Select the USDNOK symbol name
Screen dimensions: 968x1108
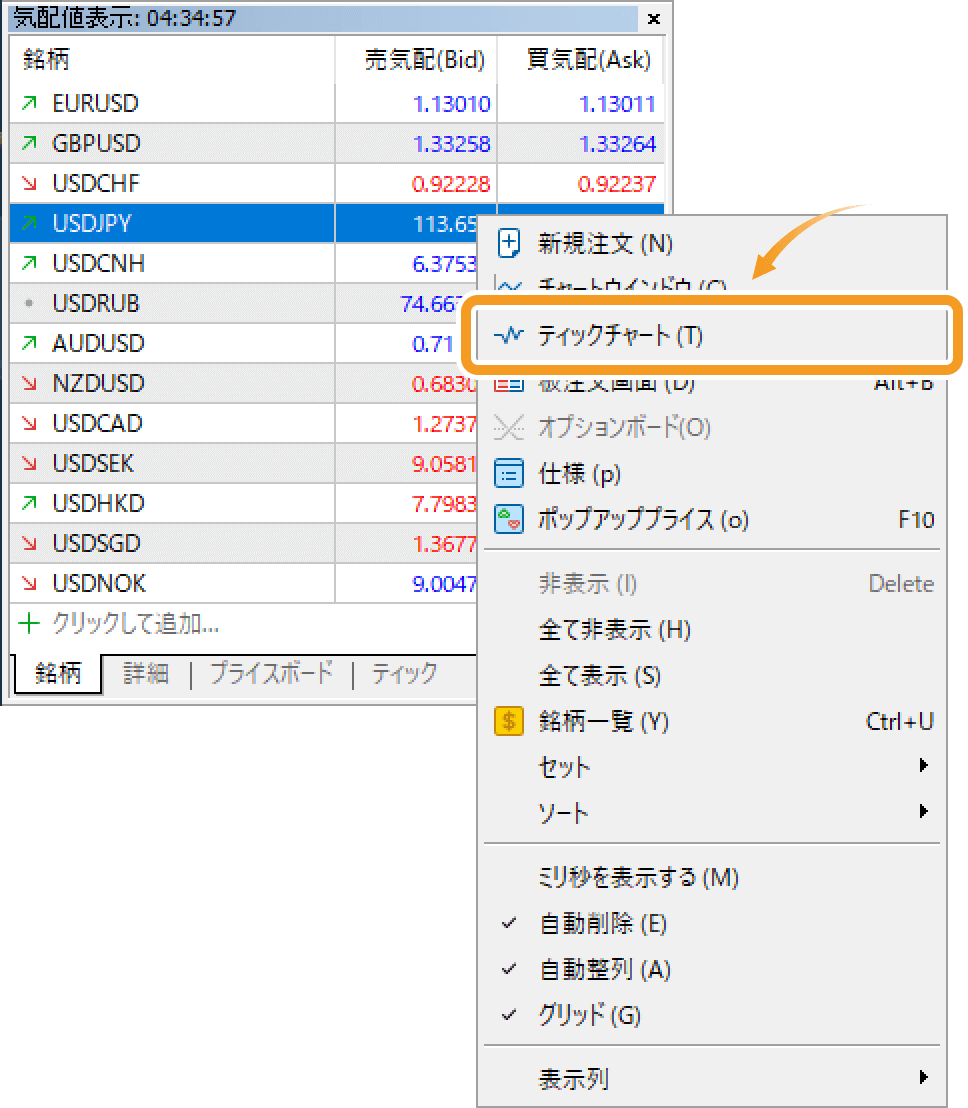tap(99, 583)
